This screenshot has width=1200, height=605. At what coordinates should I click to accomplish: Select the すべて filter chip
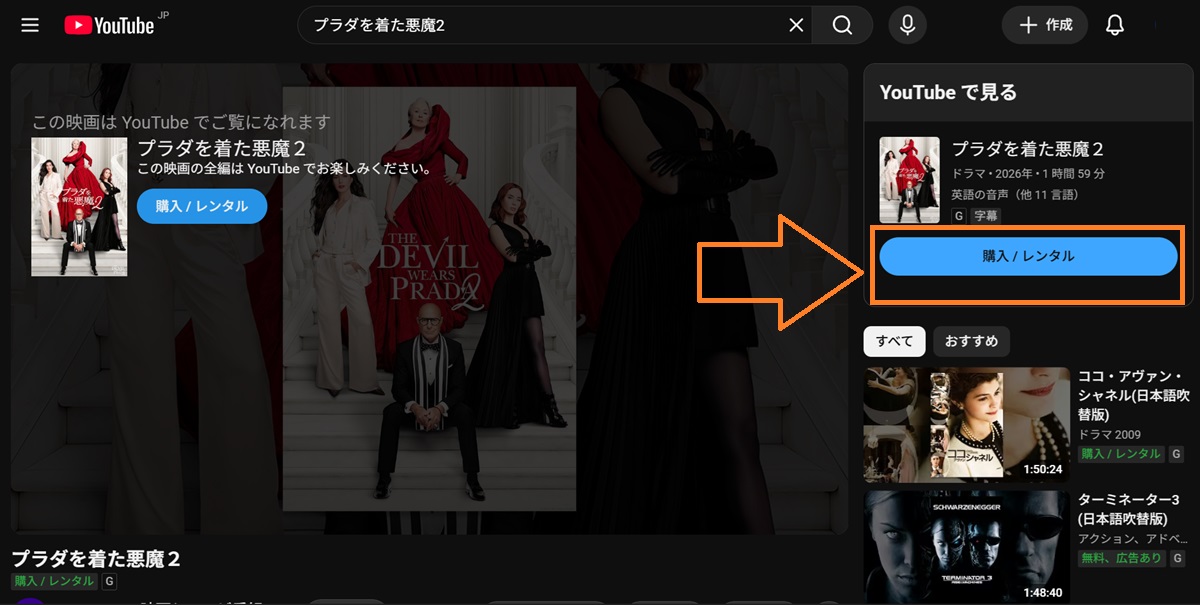point(895,341)
